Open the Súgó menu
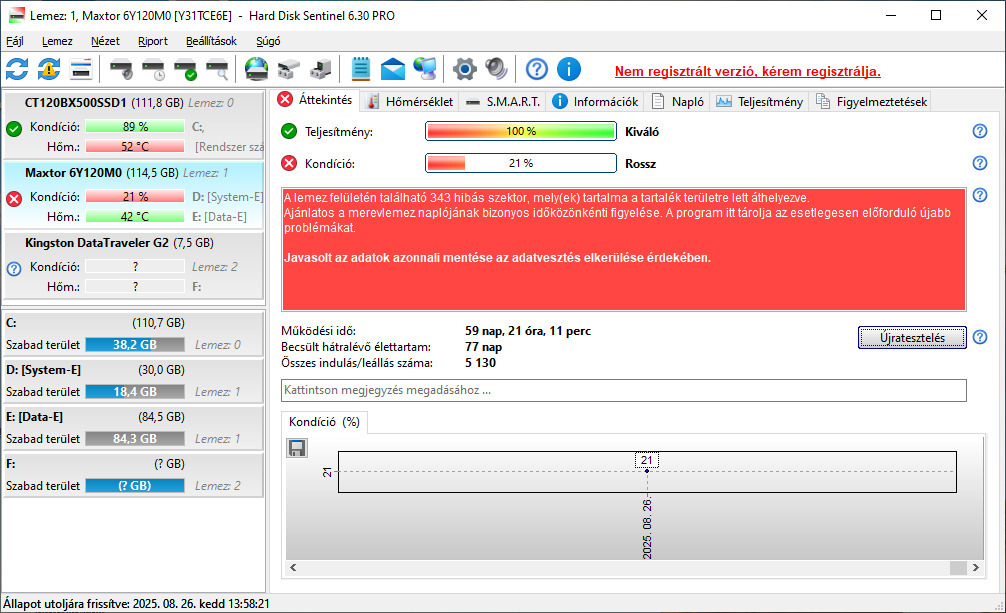Viewport: 1006px width, 613px height. coord(268,41)
